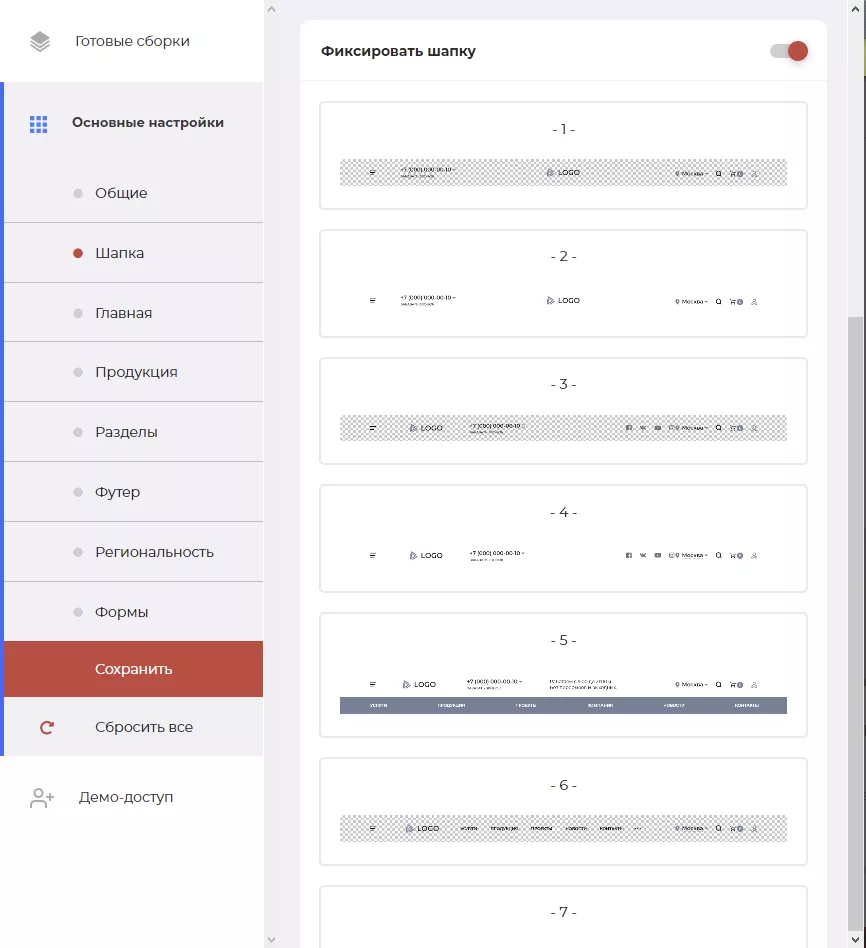Open the Демо-доступ link
Screen dimensions: 866x948
[x=126, y=797]
